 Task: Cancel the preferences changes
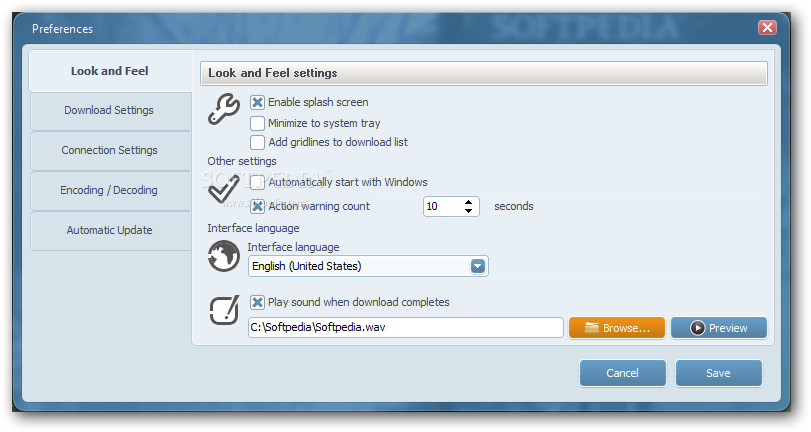pos(622,373)
